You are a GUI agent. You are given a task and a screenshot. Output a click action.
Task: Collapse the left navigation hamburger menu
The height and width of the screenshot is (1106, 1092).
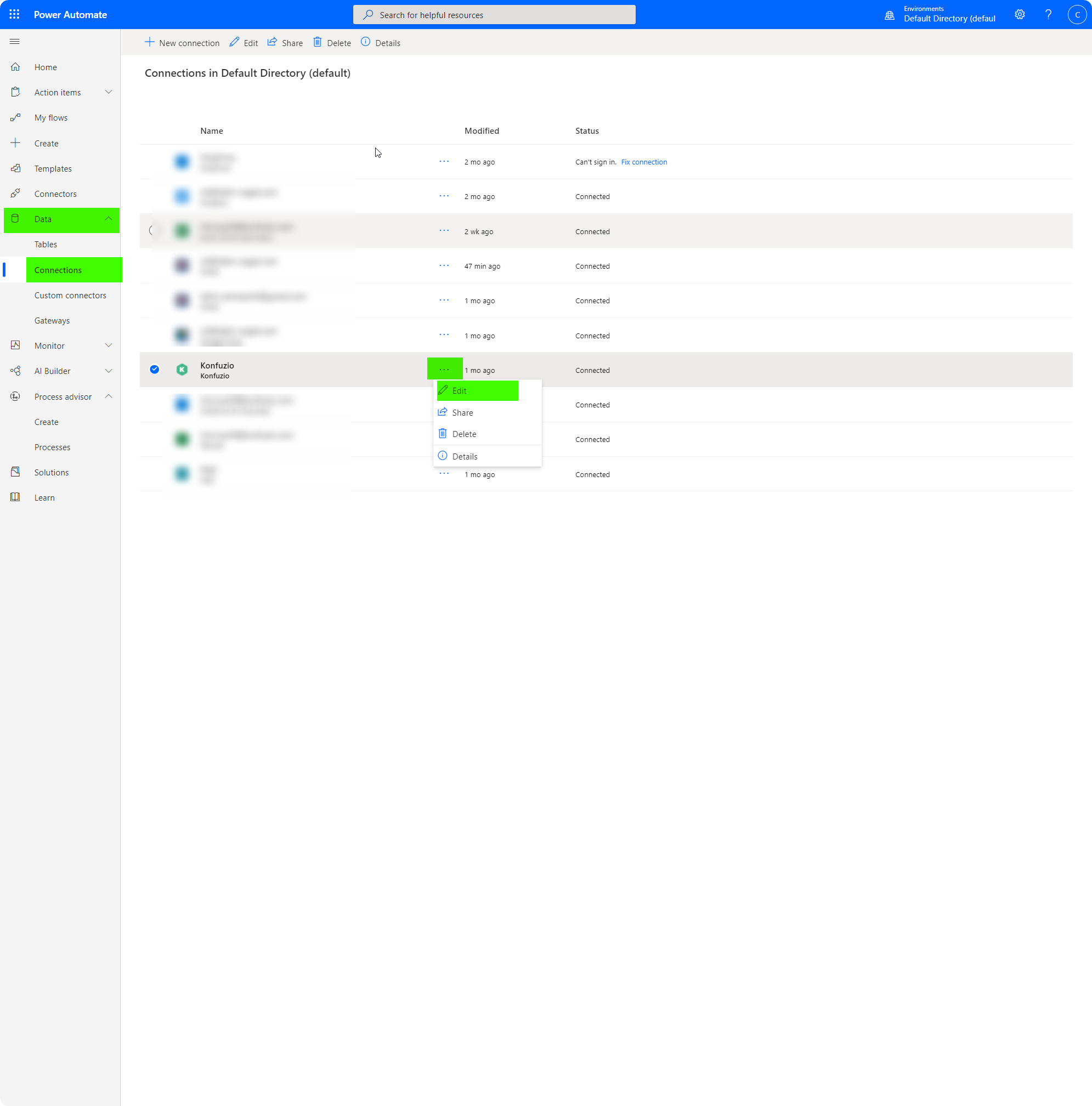tap(15, 42)
